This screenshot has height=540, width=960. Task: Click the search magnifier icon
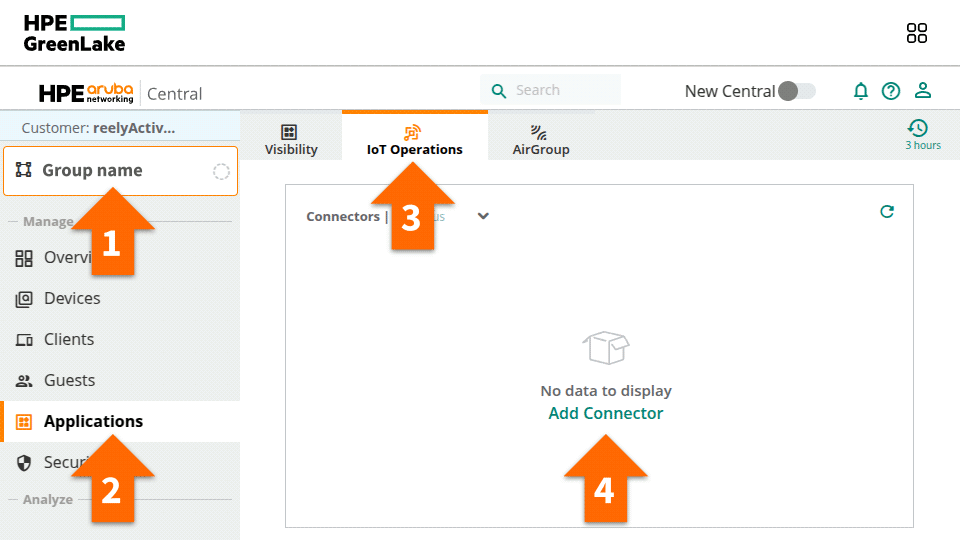[499, 91]
